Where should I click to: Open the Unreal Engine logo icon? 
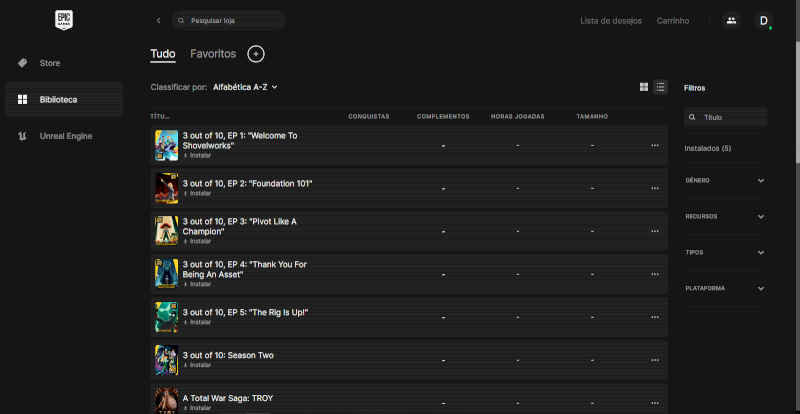click(x=22, y=136)
